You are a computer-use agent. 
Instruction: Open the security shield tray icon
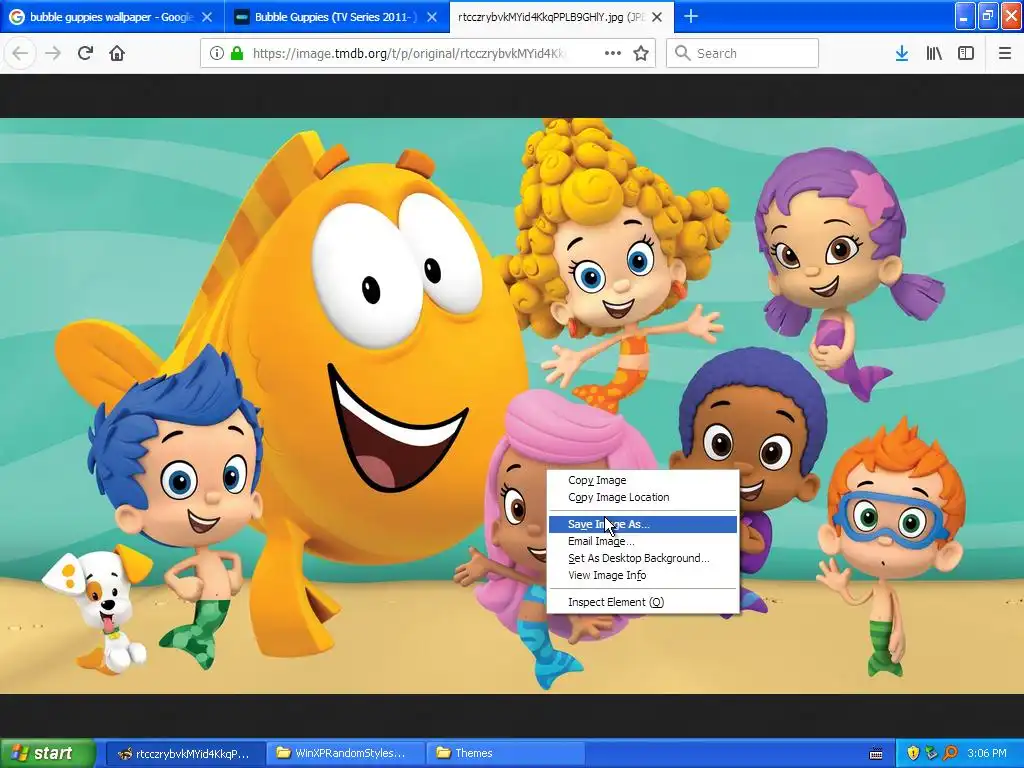[913, 753]
